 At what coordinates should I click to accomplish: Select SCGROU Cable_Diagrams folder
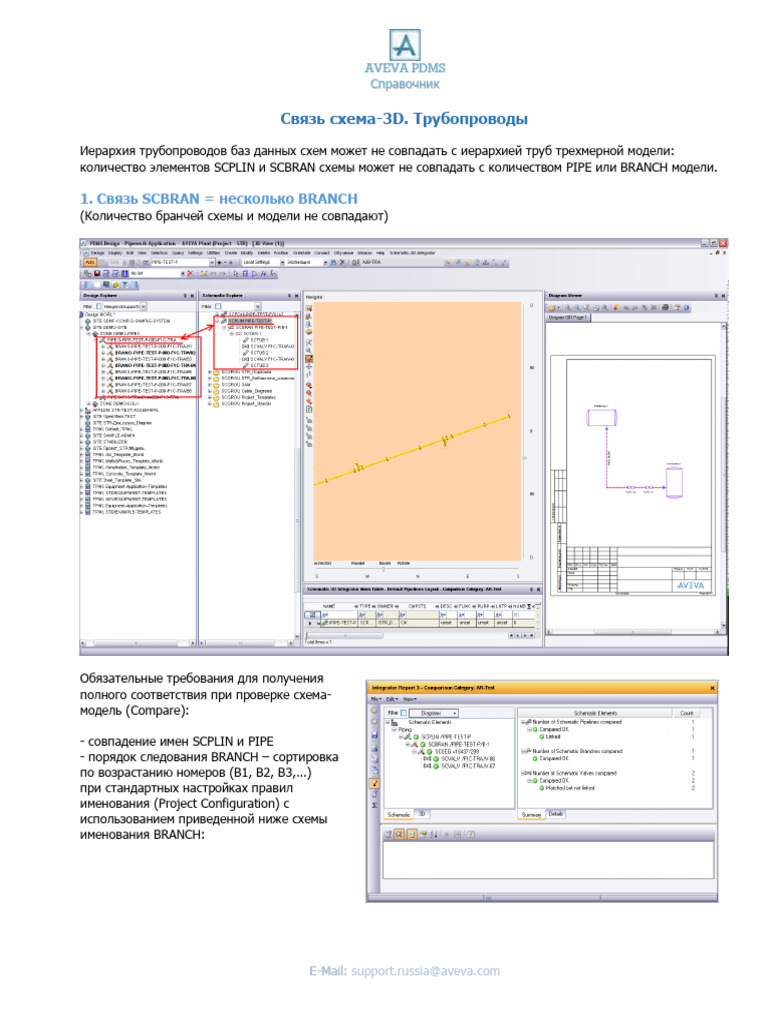[246, 391]
